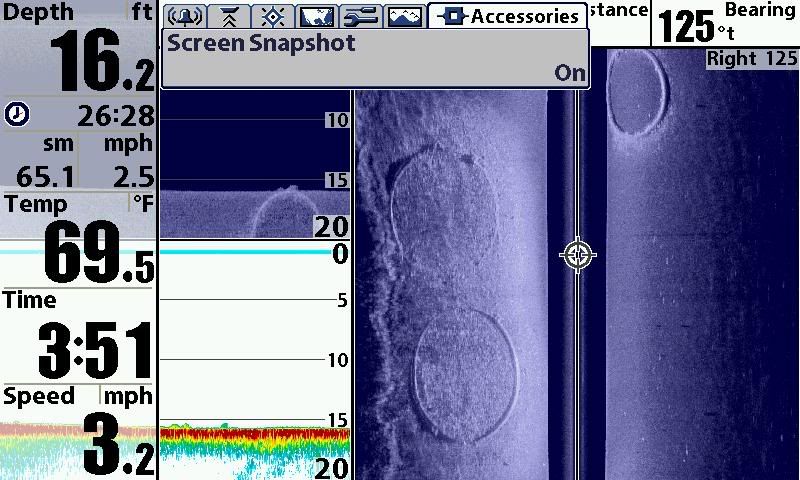Open the Alarms tab bell icon
The width and height of the screenshot is (800, 480).
[185, 17]
